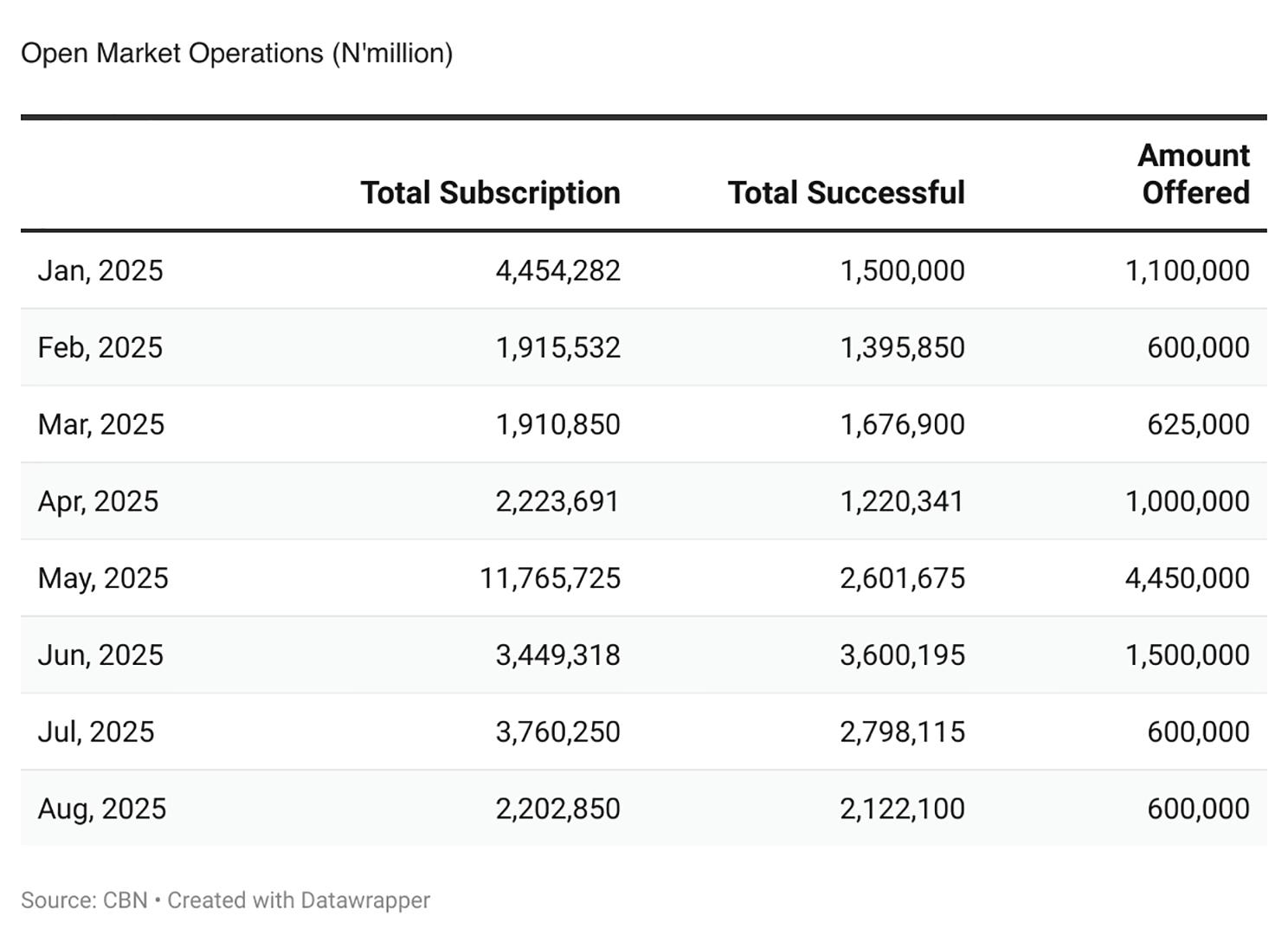Viewport: 1288px width, 935px height.
Task: Click May's amount offered value 4,450,000
Action: (1187, 577)
